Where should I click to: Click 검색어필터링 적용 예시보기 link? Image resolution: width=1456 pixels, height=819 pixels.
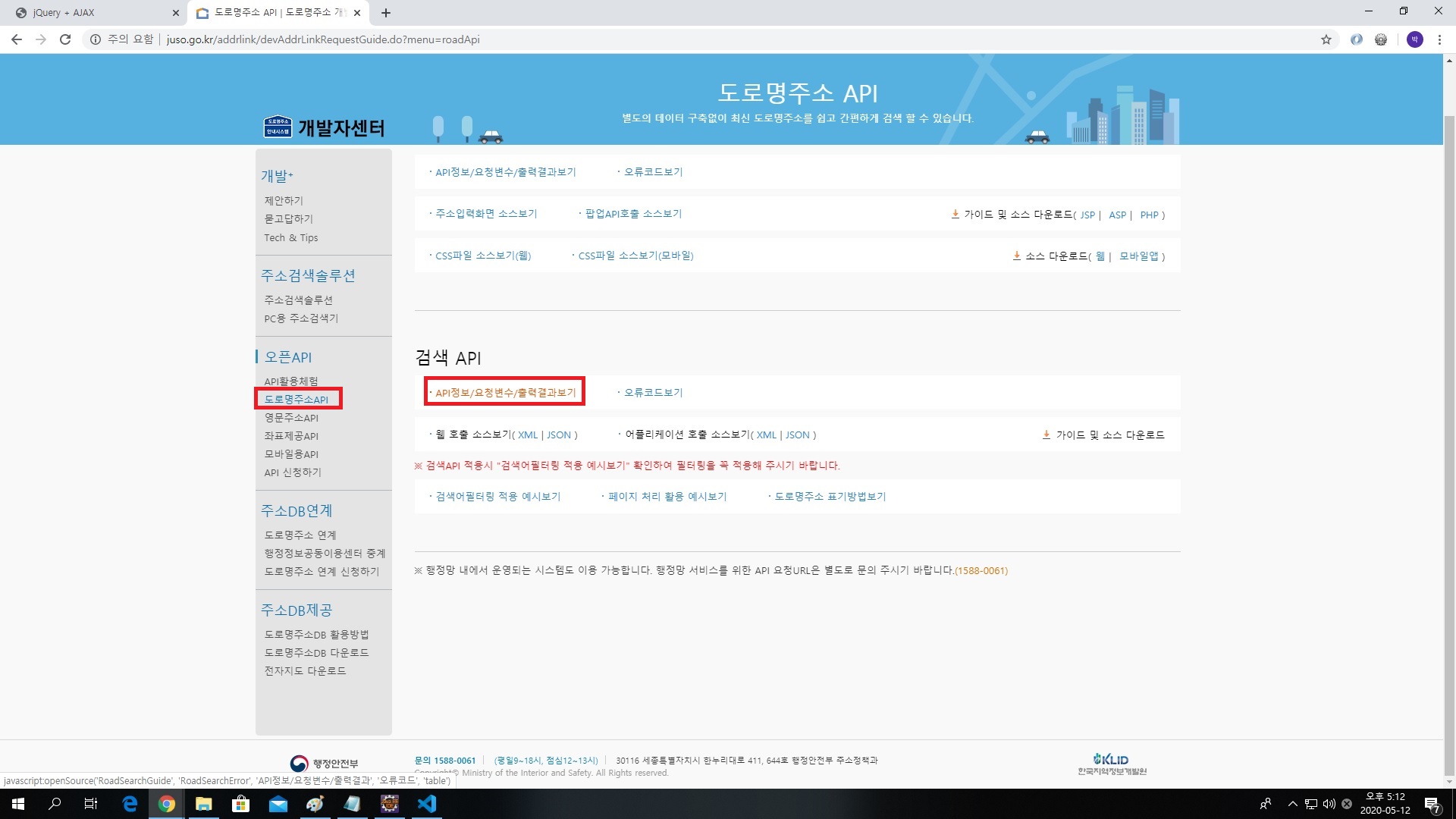(497, 496)
